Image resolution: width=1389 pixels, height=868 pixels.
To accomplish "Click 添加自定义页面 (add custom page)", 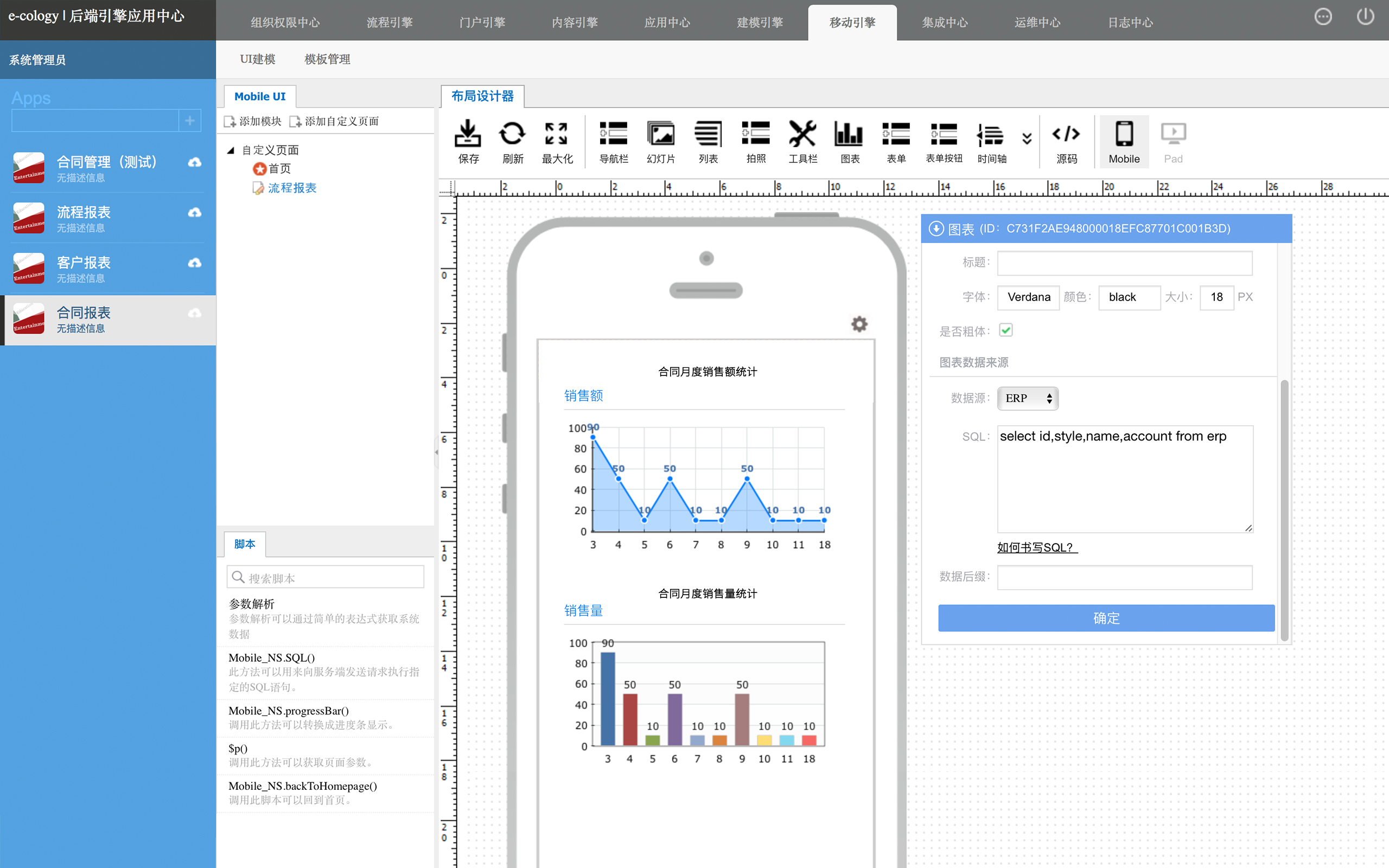I will pyautogui.click(x=335, y=122).
